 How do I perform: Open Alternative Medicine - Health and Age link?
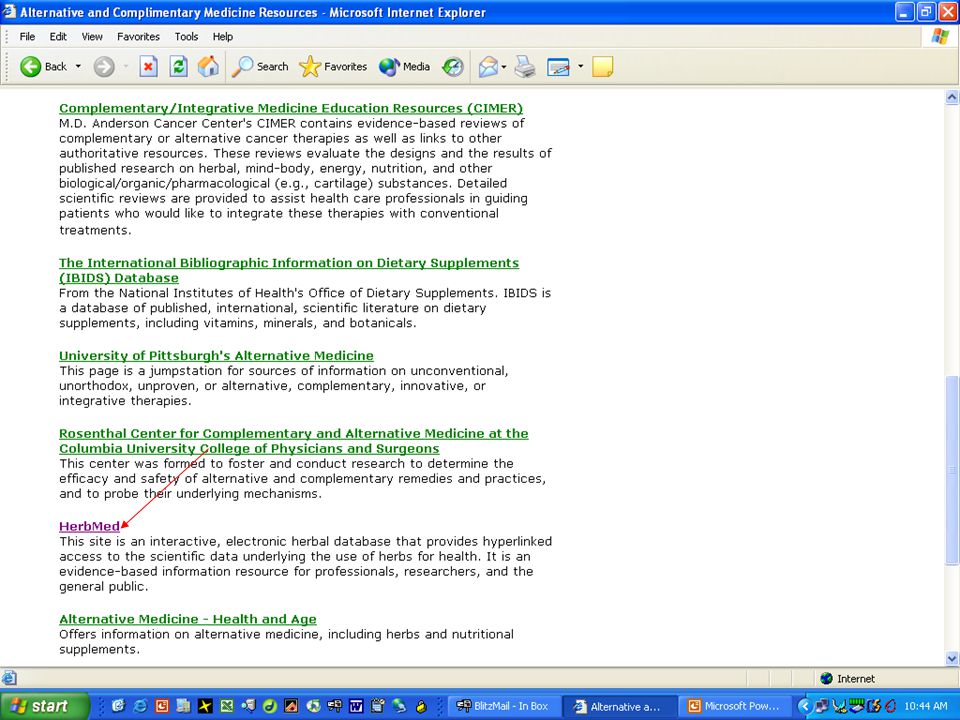tap(188, 619)
